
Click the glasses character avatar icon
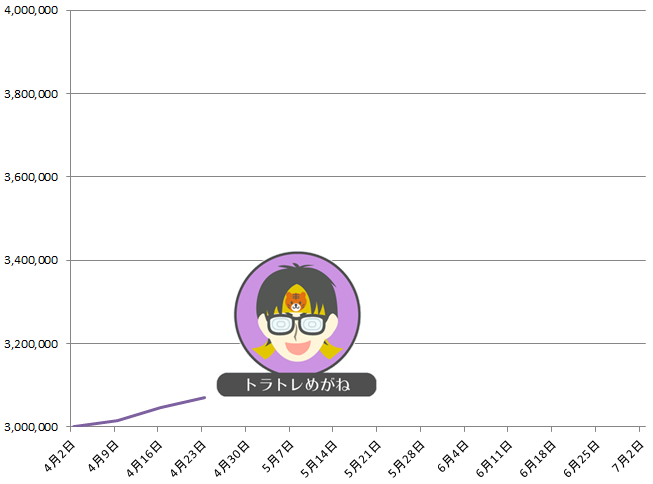pyautogui.click(x=297, y=314)
